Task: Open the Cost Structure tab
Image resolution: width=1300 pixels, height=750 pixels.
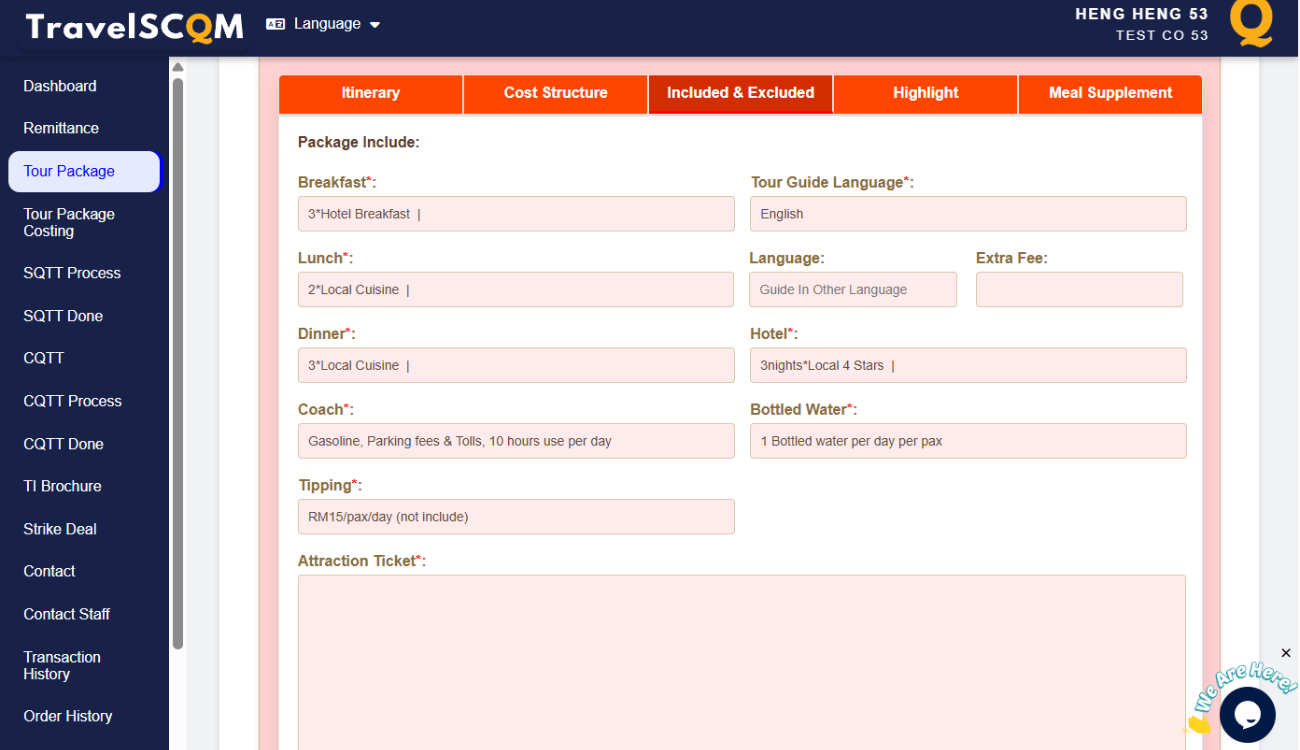Action: tap(555, 93)
